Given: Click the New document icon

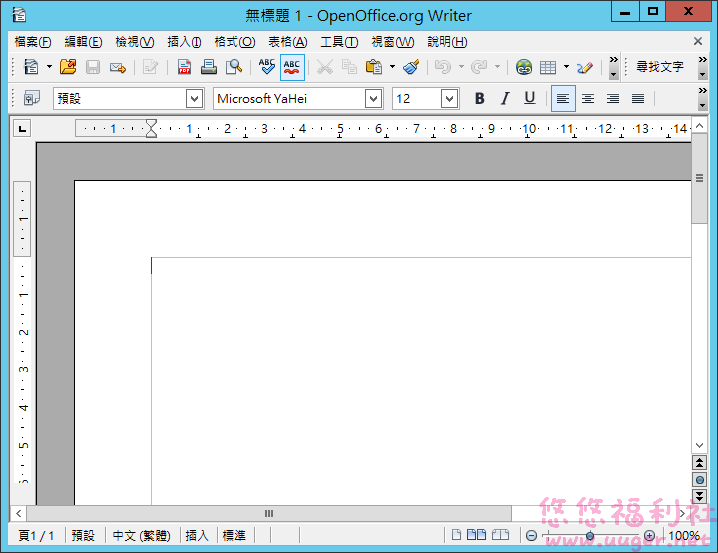Looking at the screenshot, I should [x=31, y=67].
